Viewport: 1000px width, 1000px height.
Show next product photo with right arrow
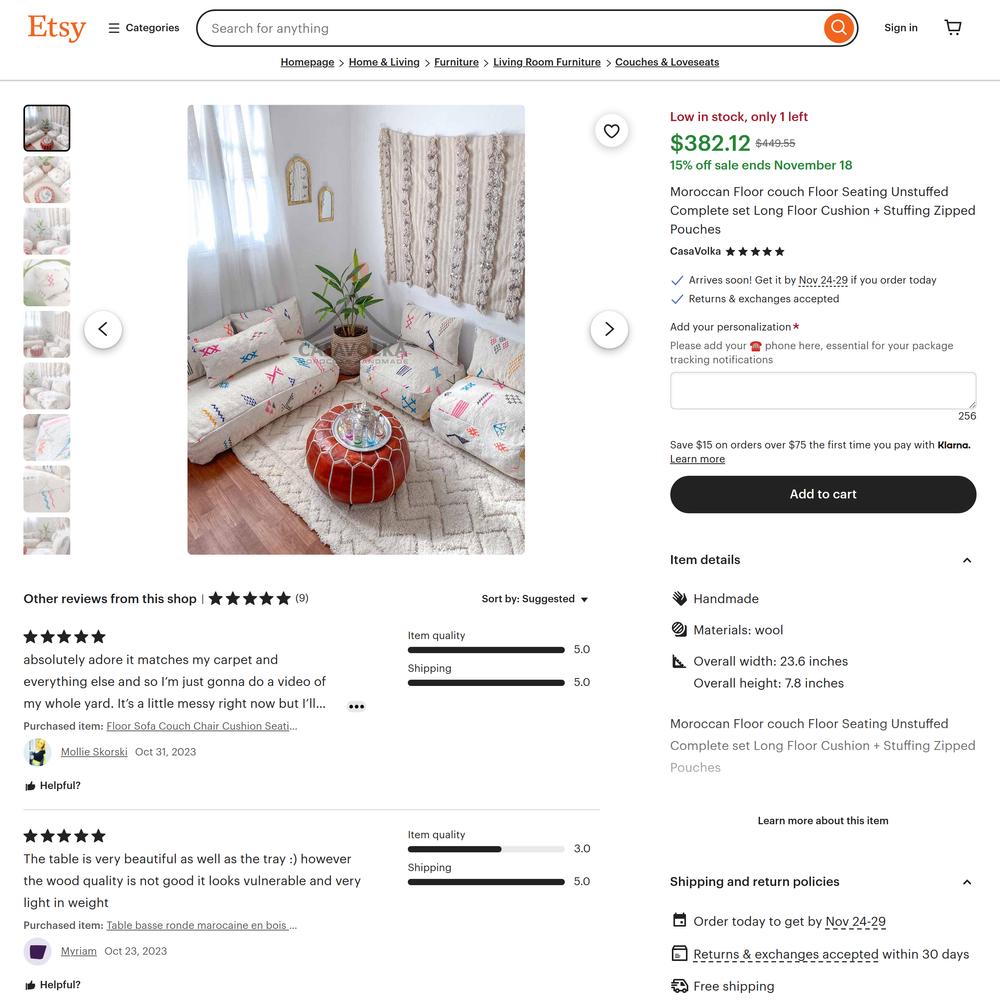click(x=609, y=329)
